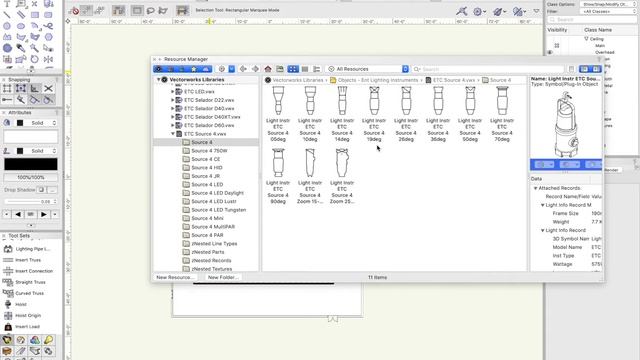This screenshot has height=360, width=640.
Task: Click the forward arrow in Resource Manager
Action: (x=256, y=69)
